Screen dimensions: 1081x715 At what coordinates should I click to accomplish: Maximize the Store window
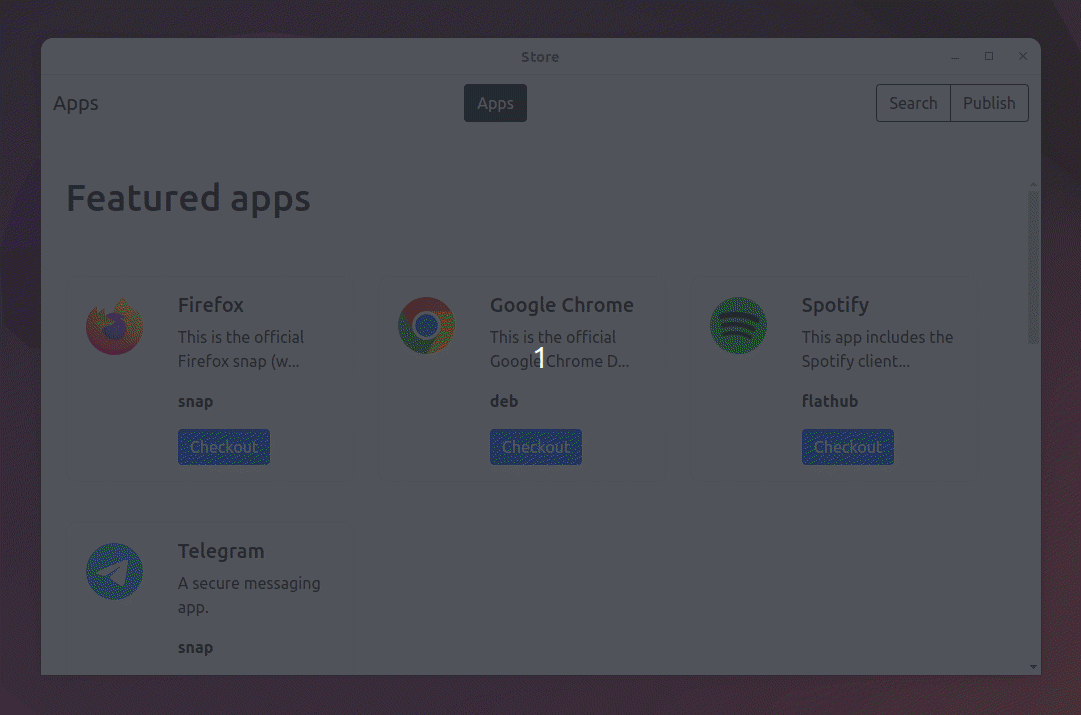pyautogui.click(x=989, y=57)
